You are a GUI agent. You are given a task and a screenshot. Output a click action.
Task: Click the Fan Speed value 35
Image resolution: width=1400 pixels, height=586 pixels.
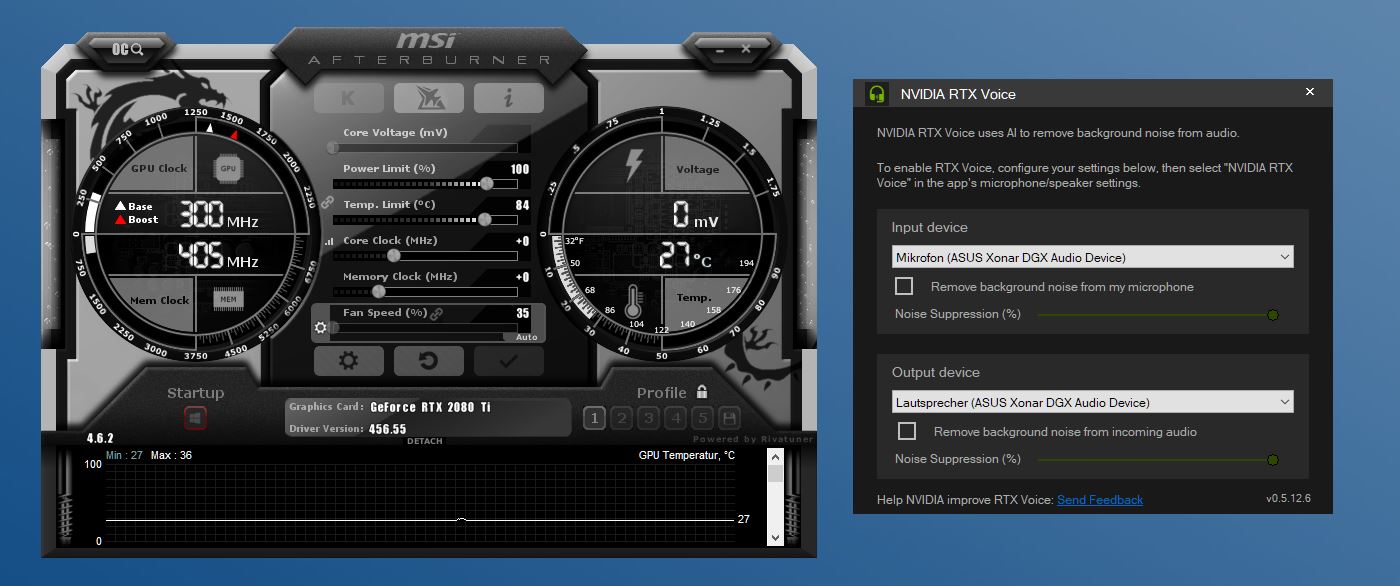coord(522,313)
